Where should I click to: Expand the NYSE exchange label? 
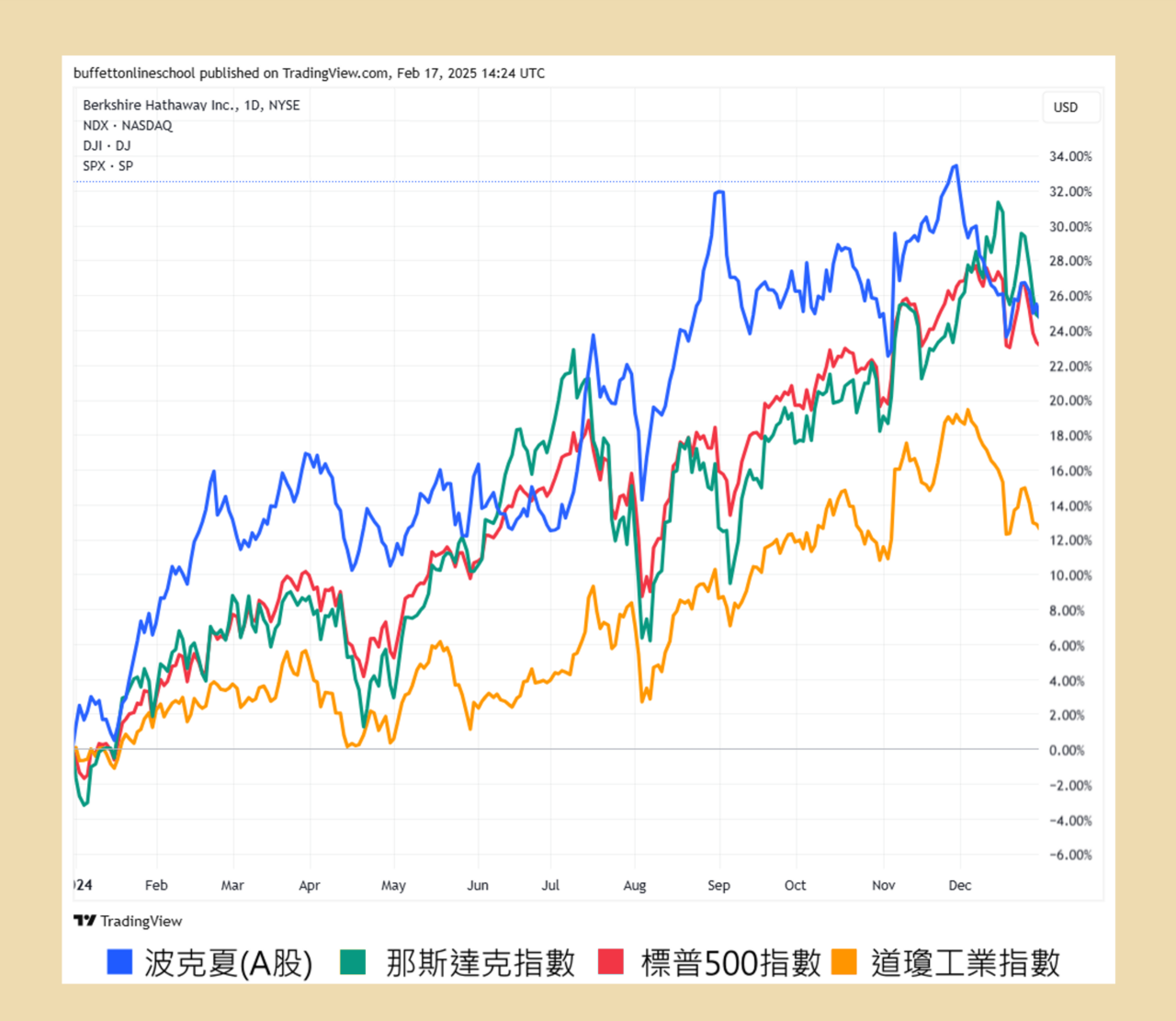[x=285, y=105]
